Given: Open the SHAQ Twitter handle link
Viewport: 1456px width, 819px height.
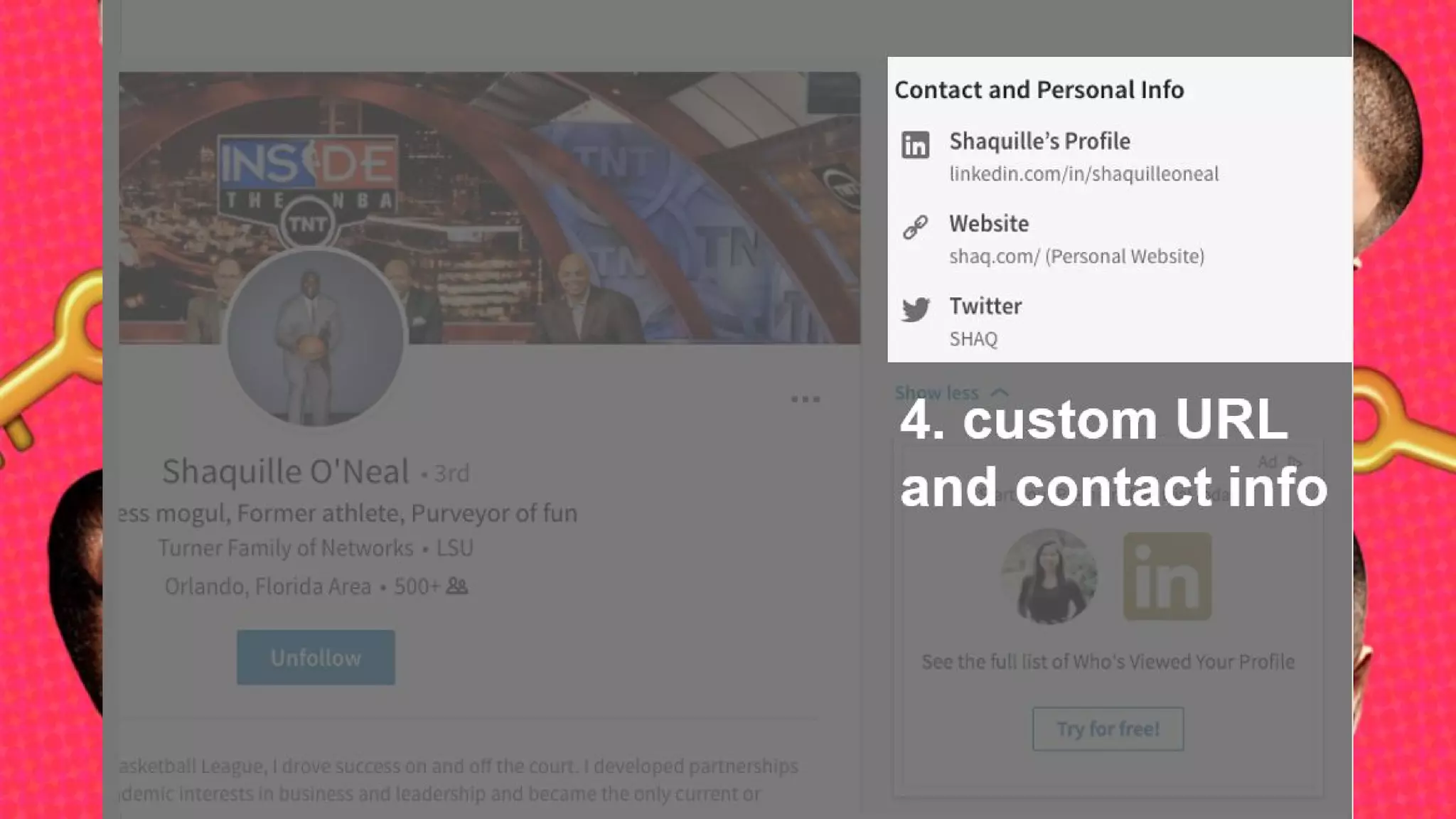Looking at the screenshot, I should point(973,339).
